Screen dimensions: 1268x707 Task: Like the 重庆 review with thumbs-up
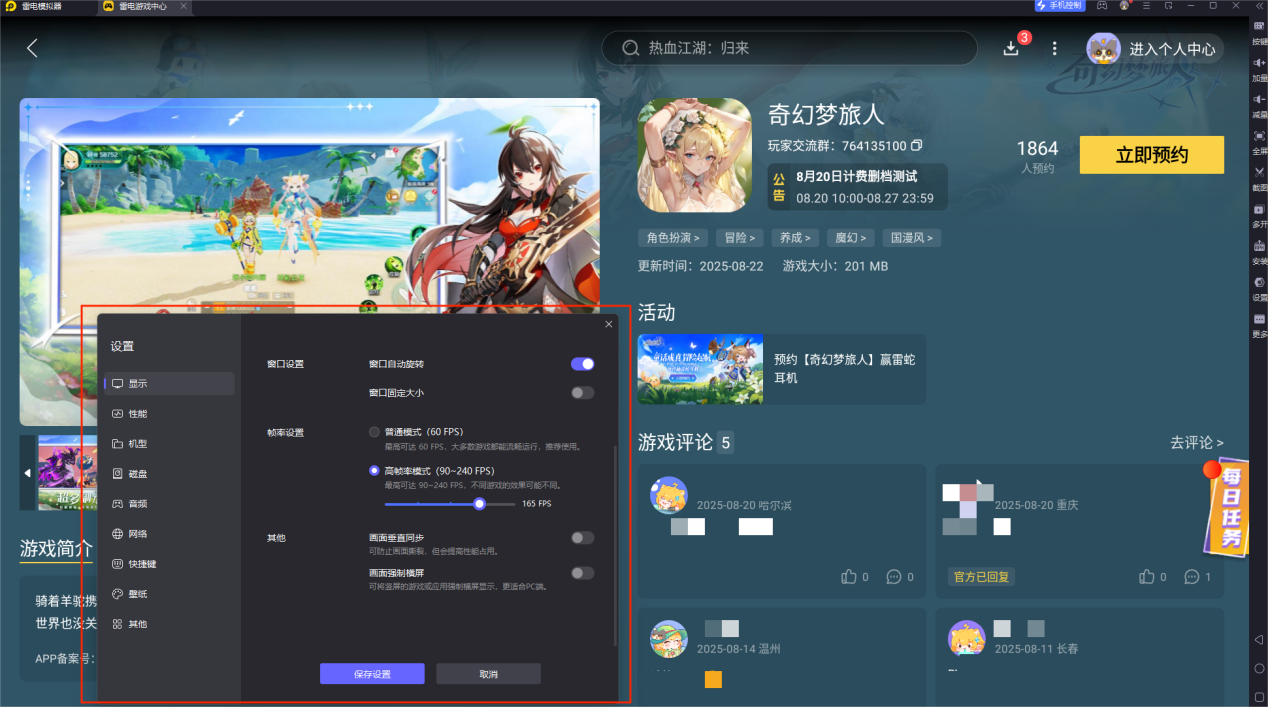click(x=1147, y=576)
